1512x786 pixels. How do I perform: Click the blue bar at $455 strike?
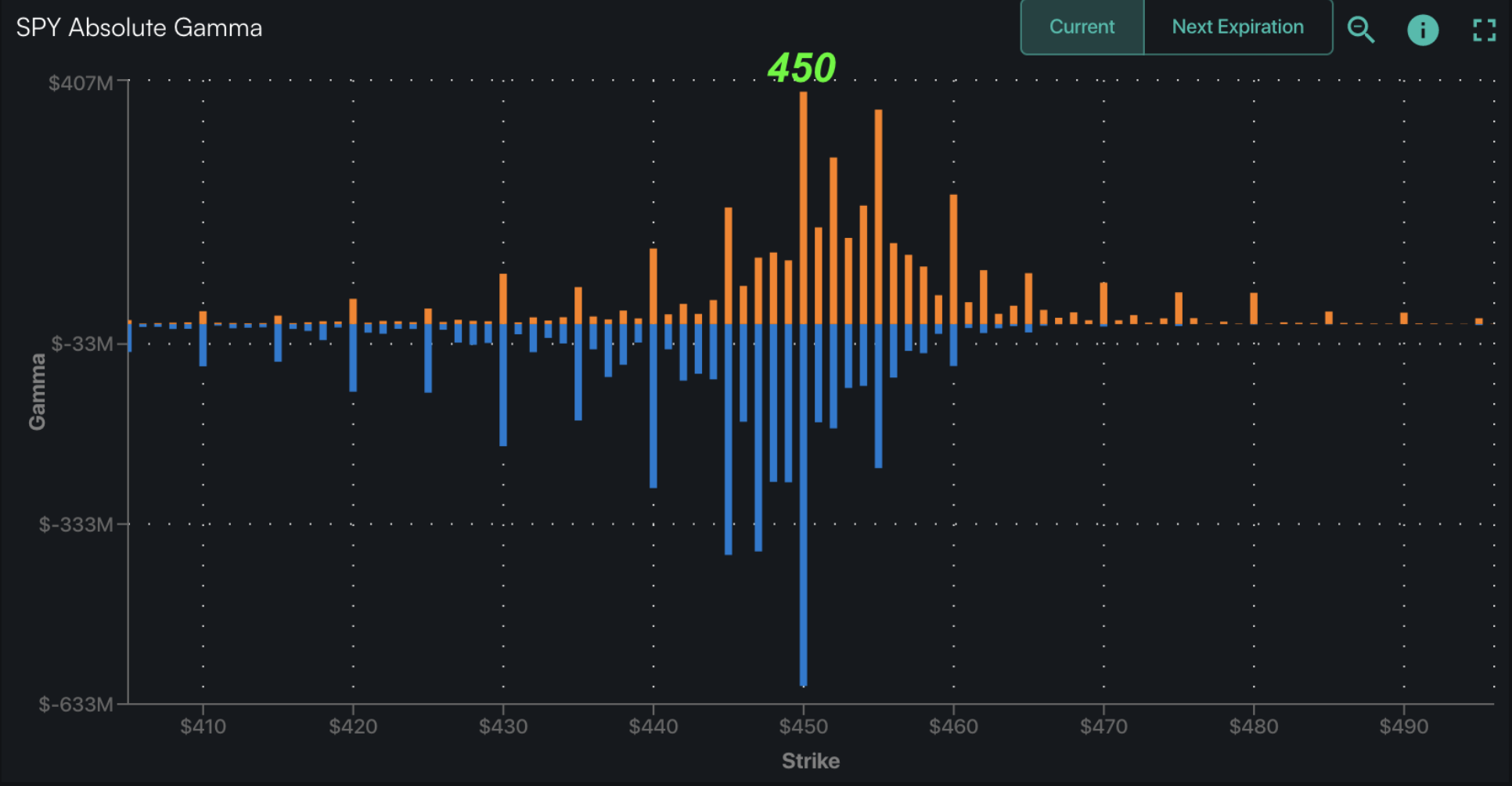878,396
